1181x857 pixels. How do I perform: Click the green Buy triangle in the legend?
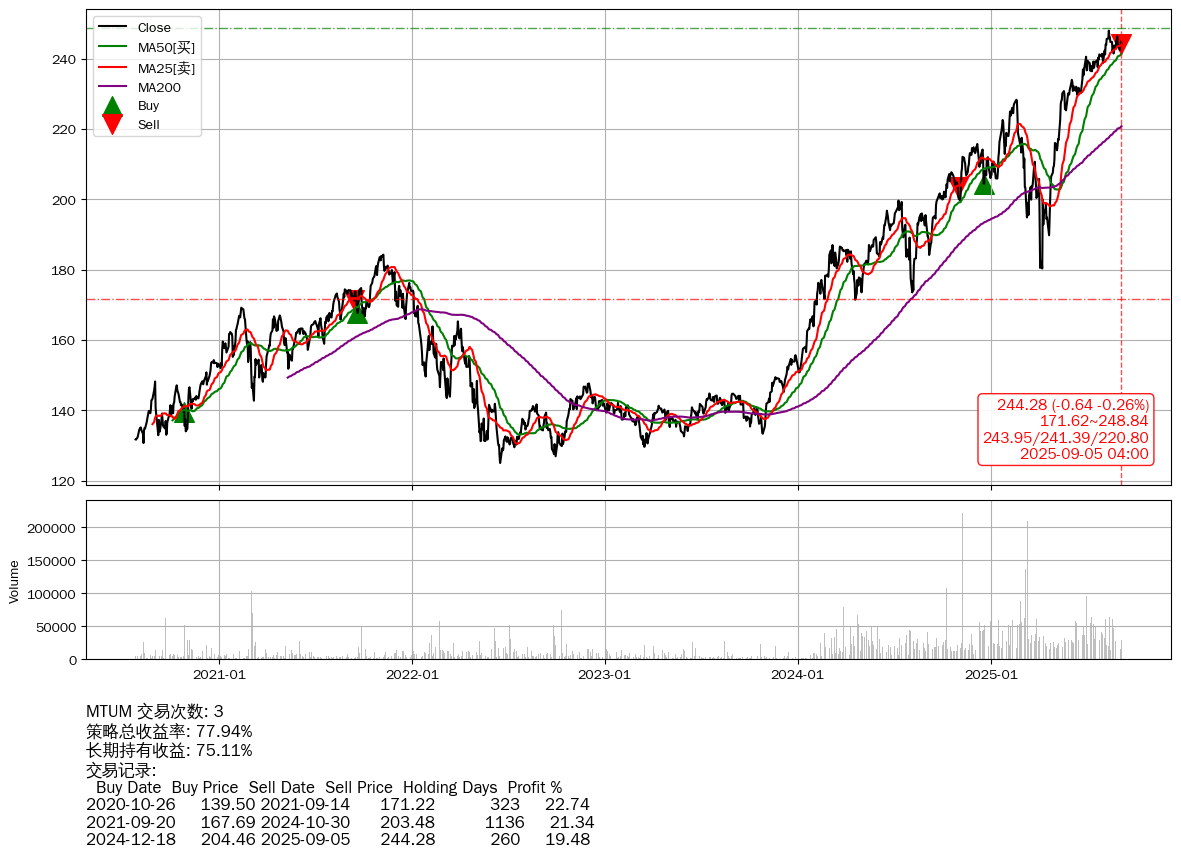coord(113,106)
